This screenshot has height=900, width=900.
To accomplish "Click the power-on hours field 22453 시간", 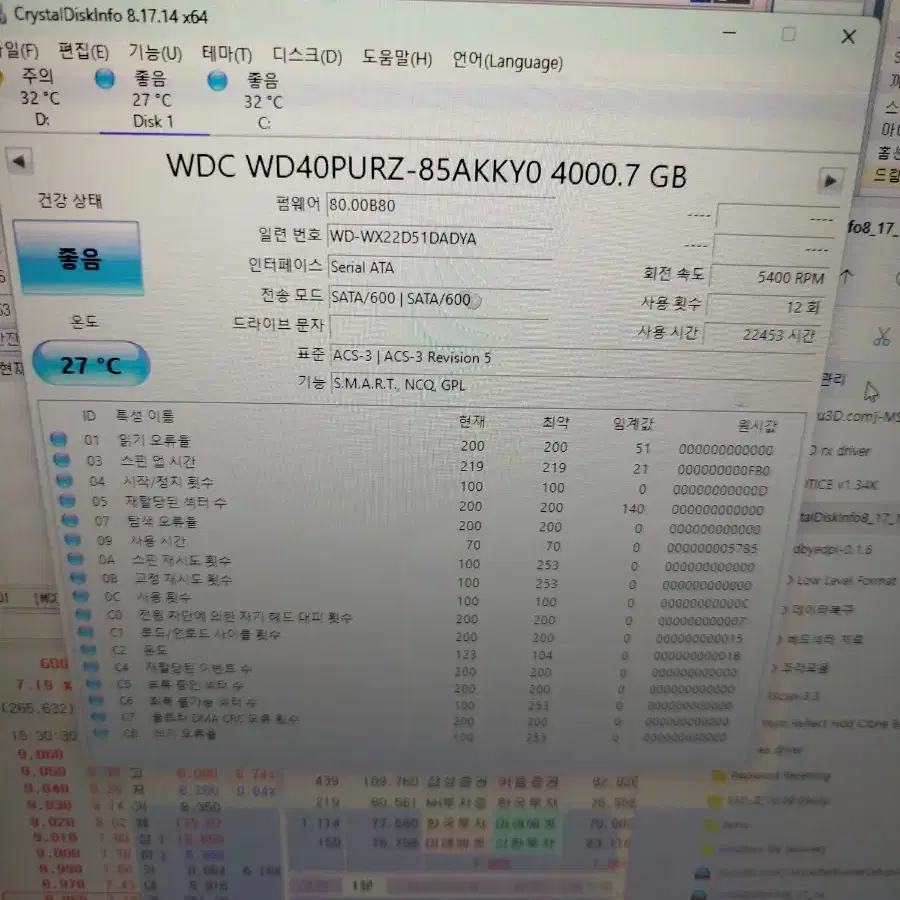I will coord(762,334).
